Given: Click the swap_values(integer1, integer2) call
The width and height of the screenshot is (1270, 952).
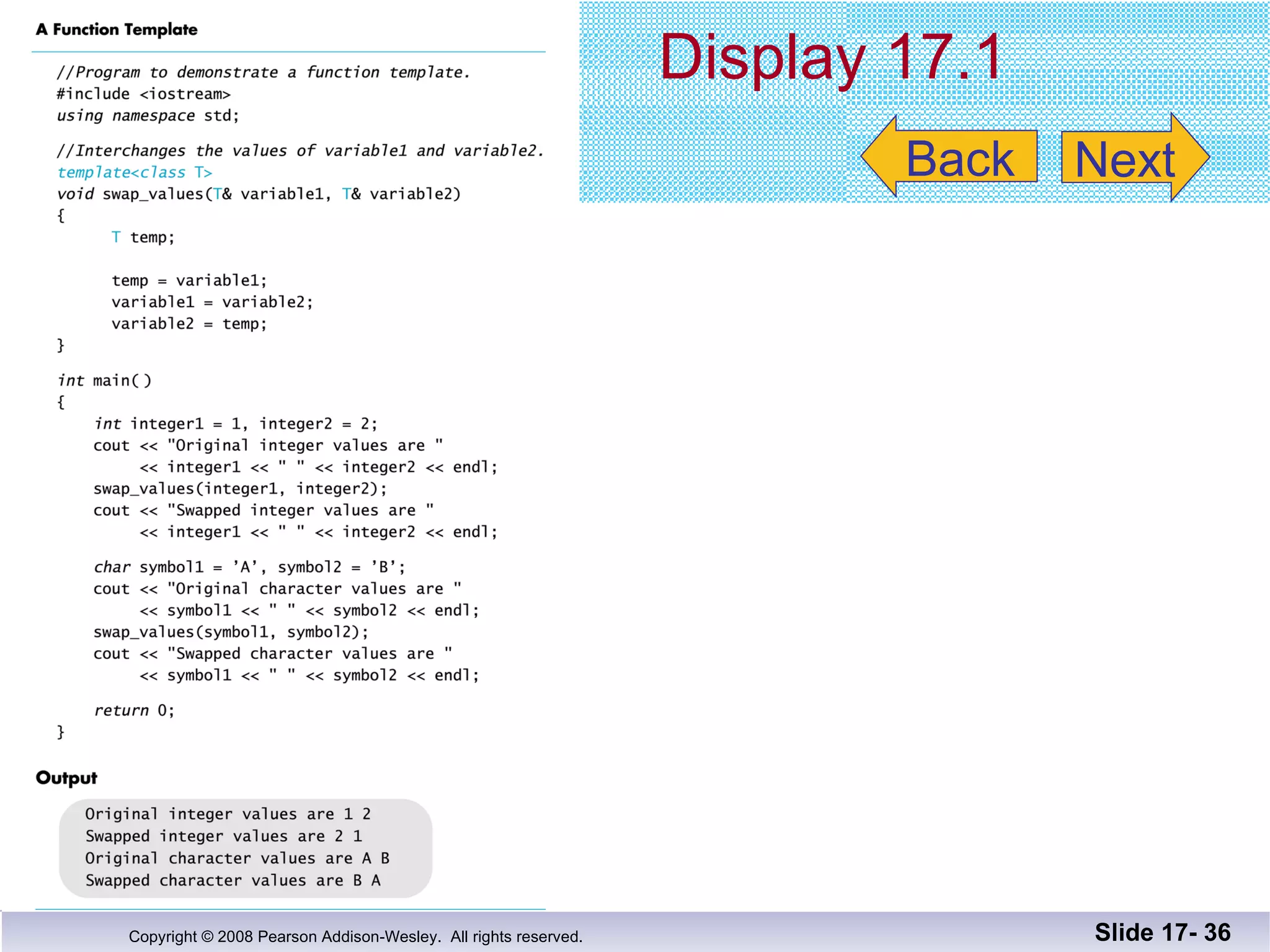Looking at the screenshot, I should click(240, 488).
